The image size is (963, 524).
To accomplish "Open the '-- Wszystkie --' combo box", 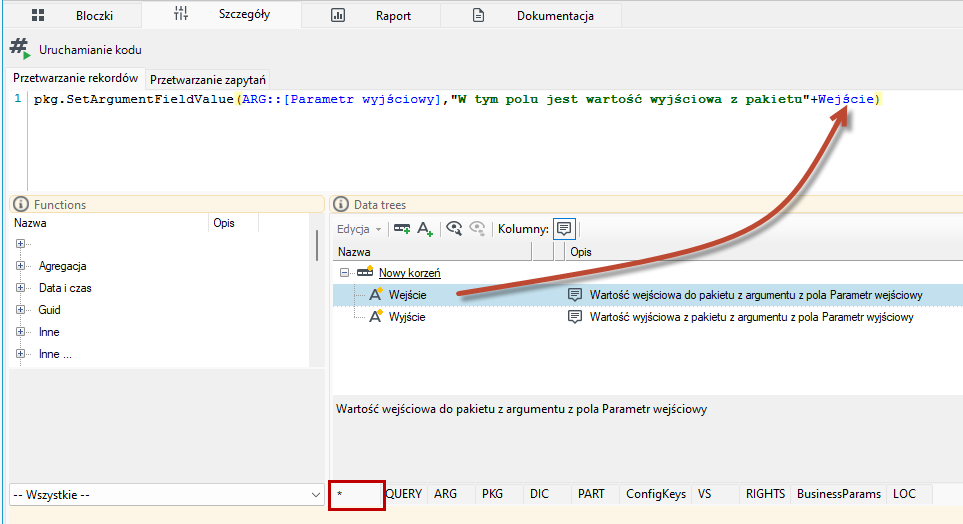I will point(166,495).
